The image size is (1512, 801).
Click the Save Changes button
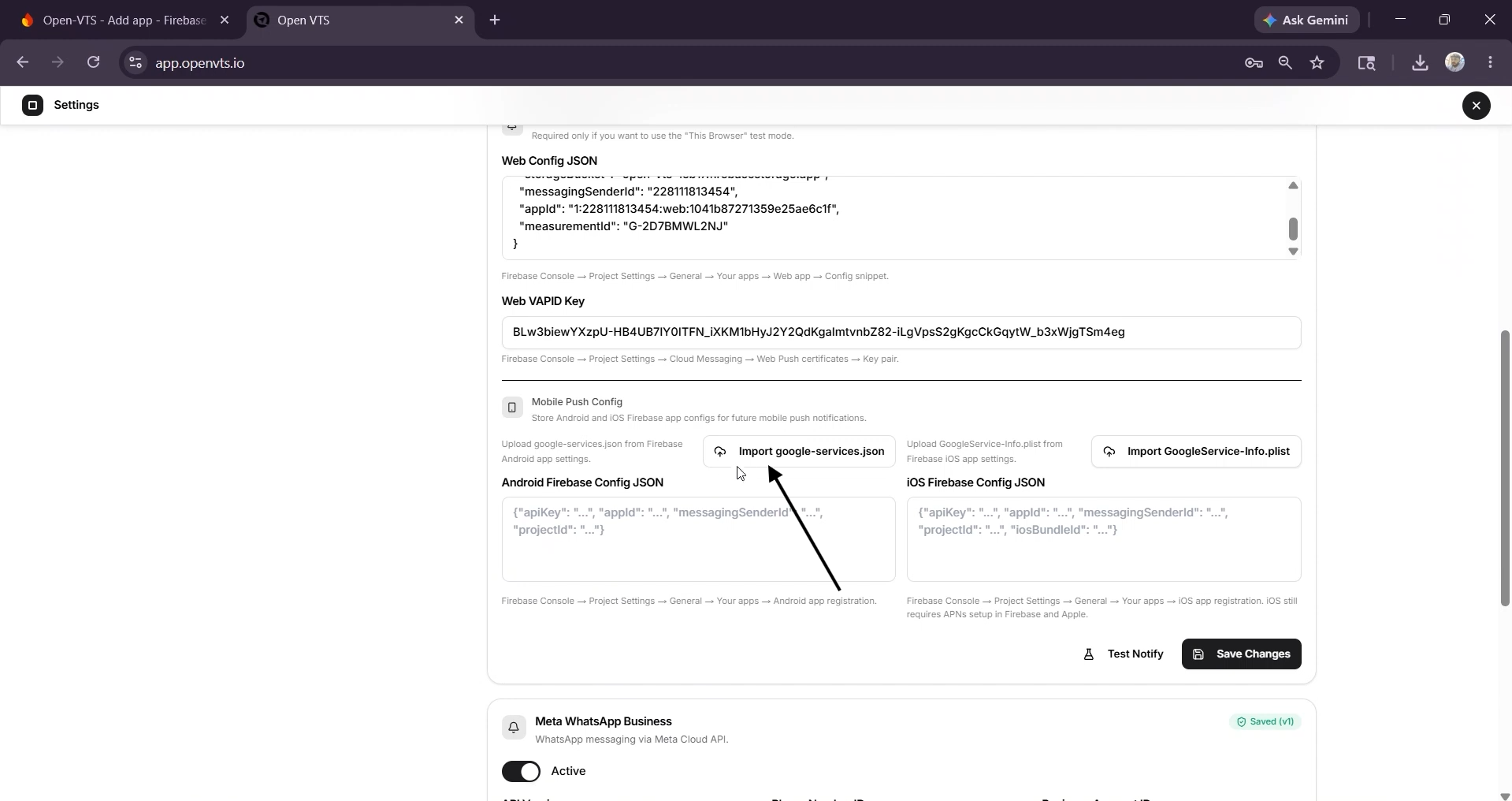[1241, 654]
